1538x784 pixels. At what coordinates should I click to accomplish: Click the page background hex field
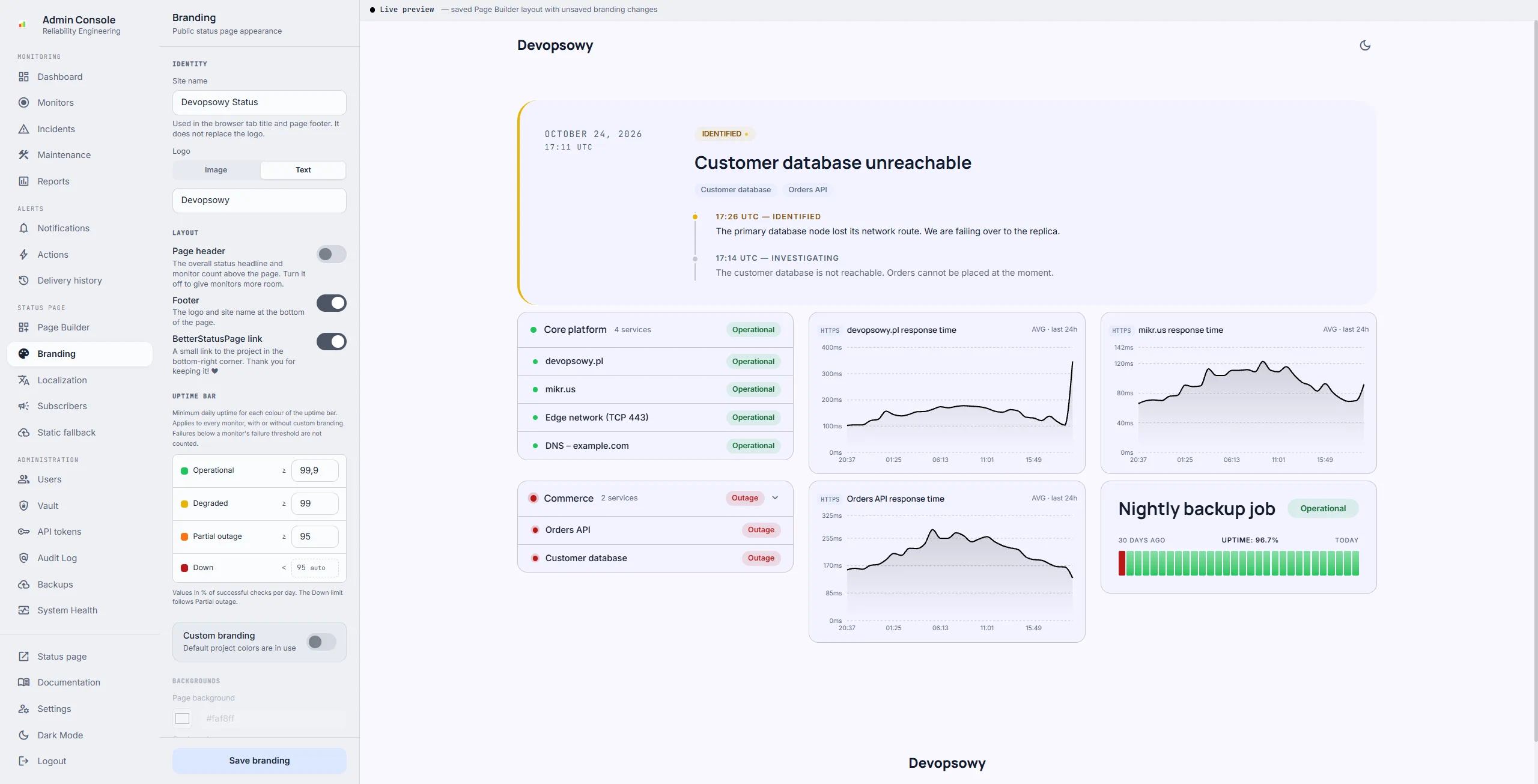click(273, 719)
